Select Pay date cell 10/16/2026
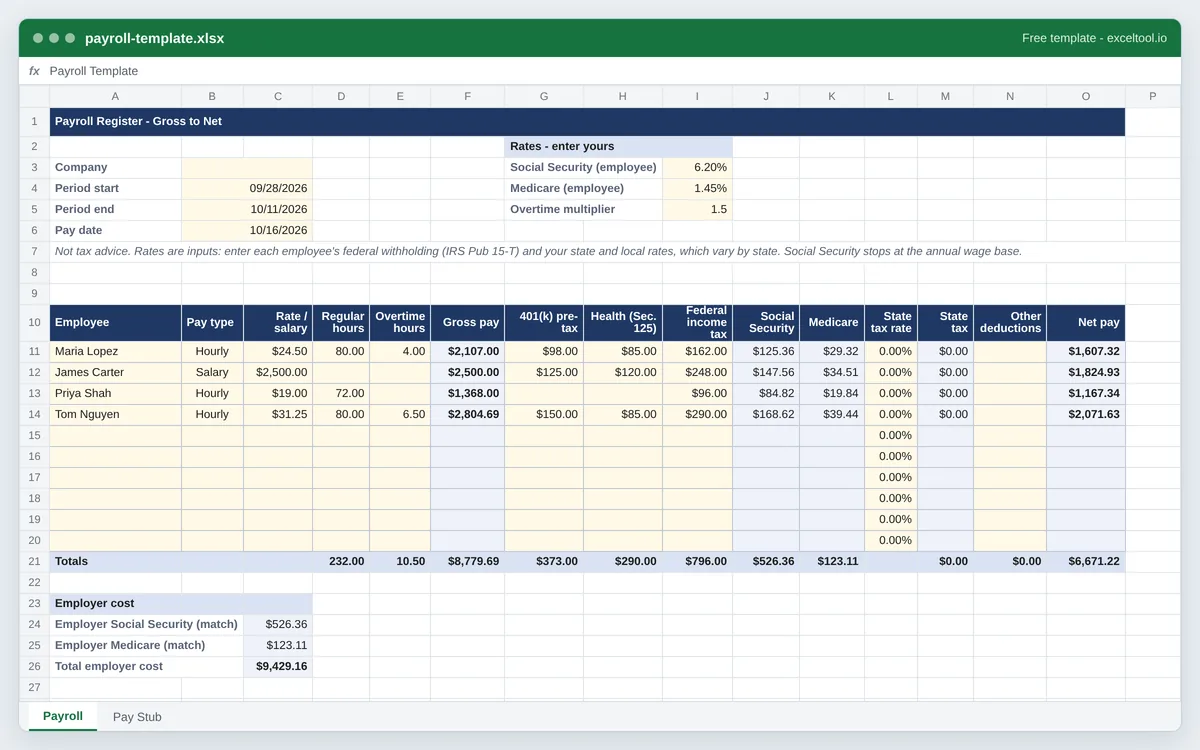The height and width of the screenshot is (750, 1200). point(247,230)
